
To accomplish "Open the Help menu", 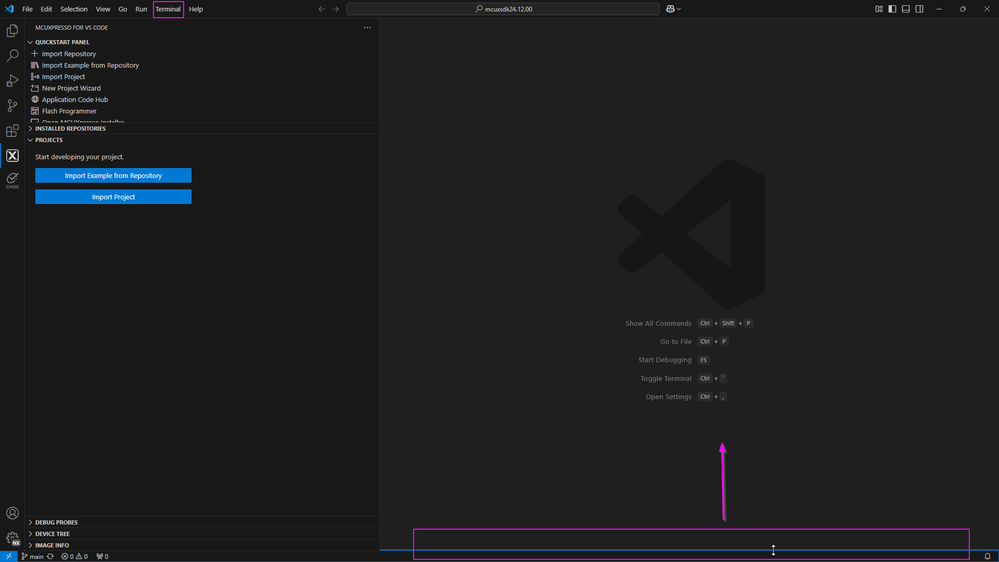I will (196, 9).
